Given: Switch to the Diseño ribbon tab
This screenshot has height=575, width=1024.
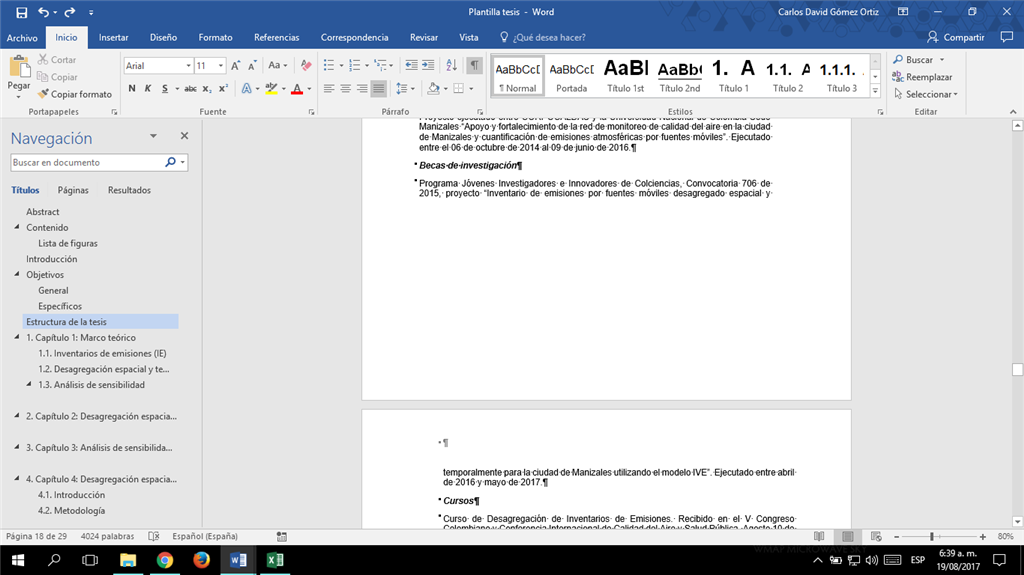Looking at the screenshot, I should [x=163, y=37].
